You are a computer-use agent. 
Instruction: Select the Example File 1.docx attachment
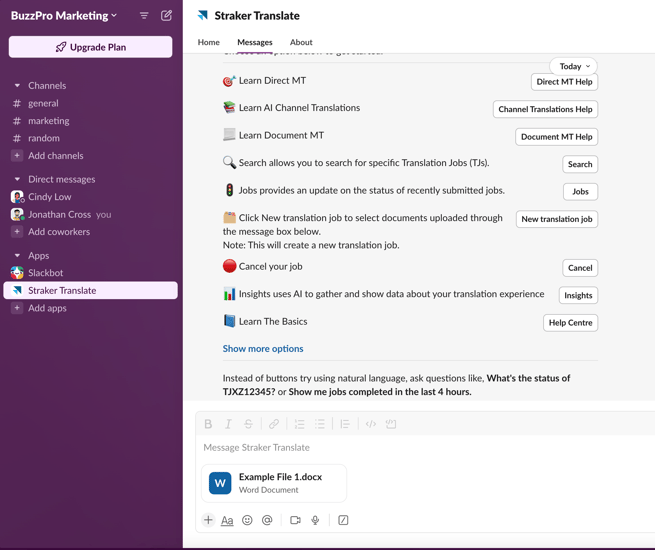(274, 483)
